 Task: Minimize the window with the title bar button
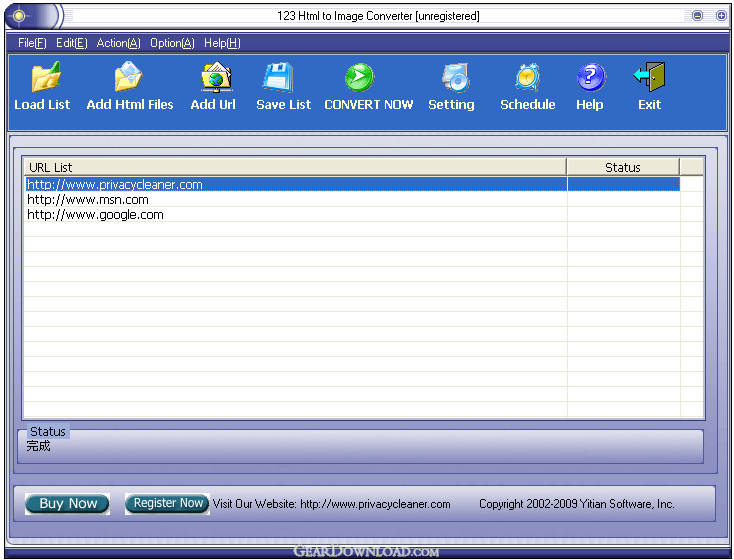697,16
